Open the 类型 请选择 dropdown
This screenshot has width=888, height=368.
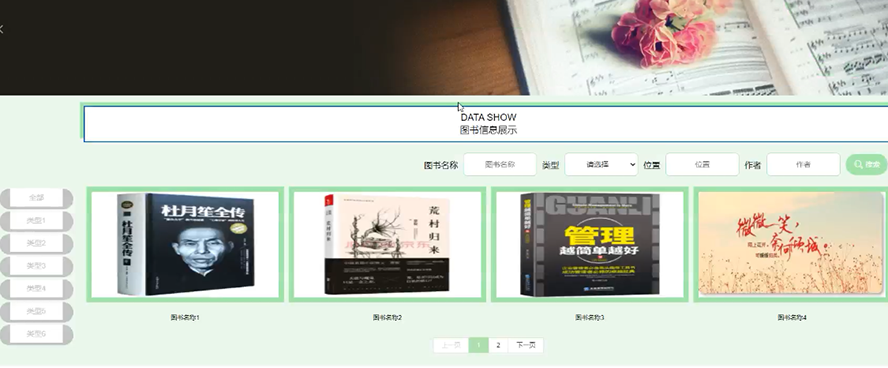point(601,165)
